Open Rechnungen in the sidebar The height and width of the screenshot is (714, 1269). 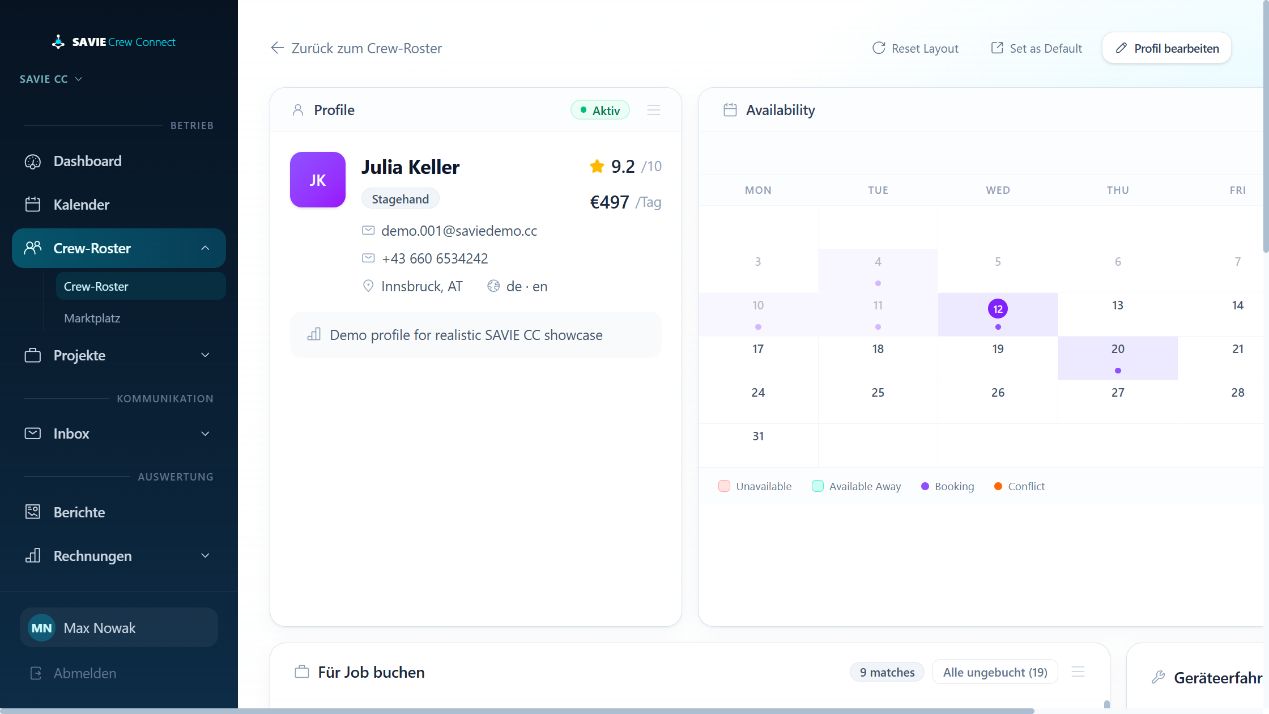point(119,555)
